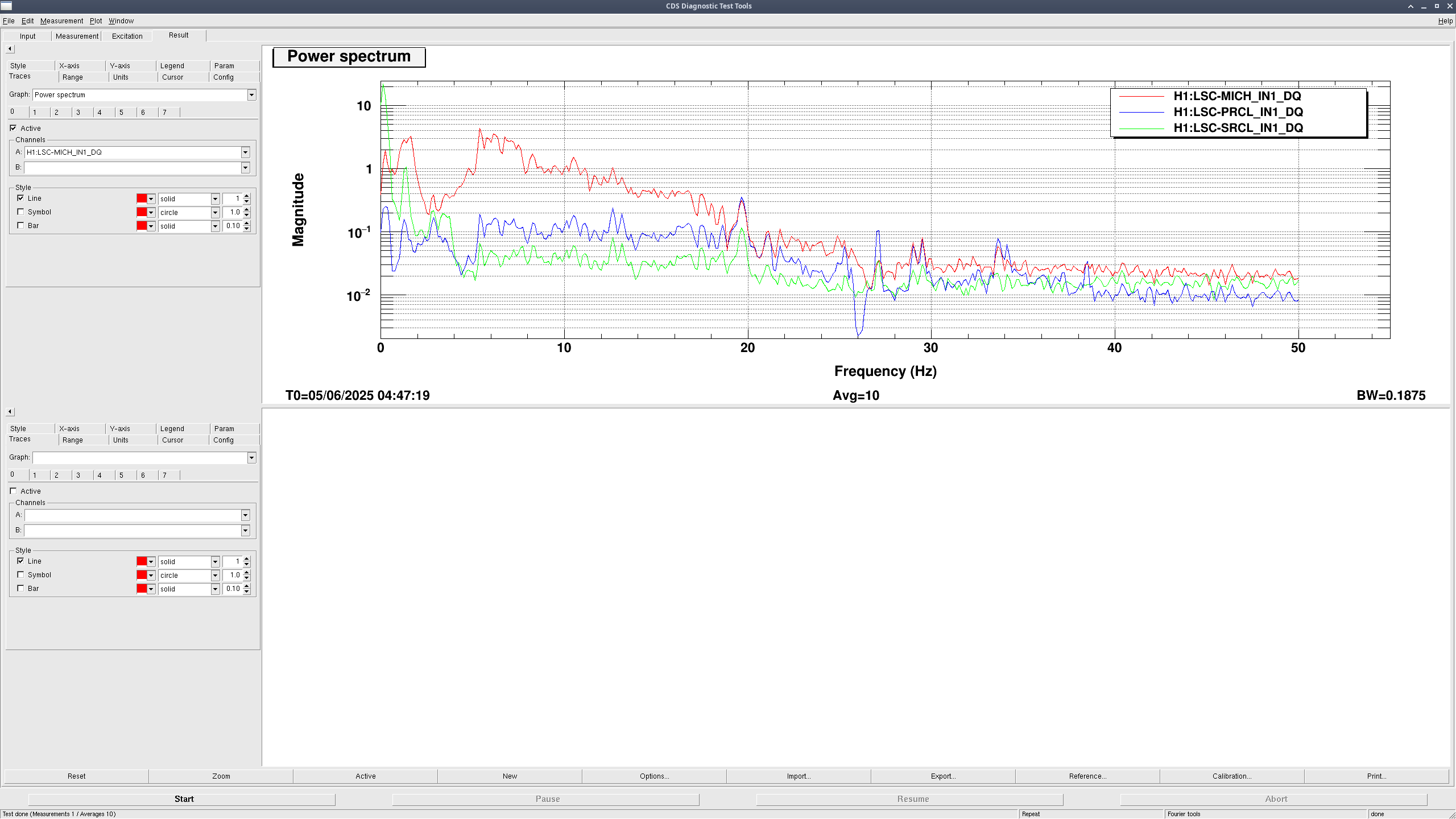
Task: Open the Options... dialog
Action: (x=655, y=776)
